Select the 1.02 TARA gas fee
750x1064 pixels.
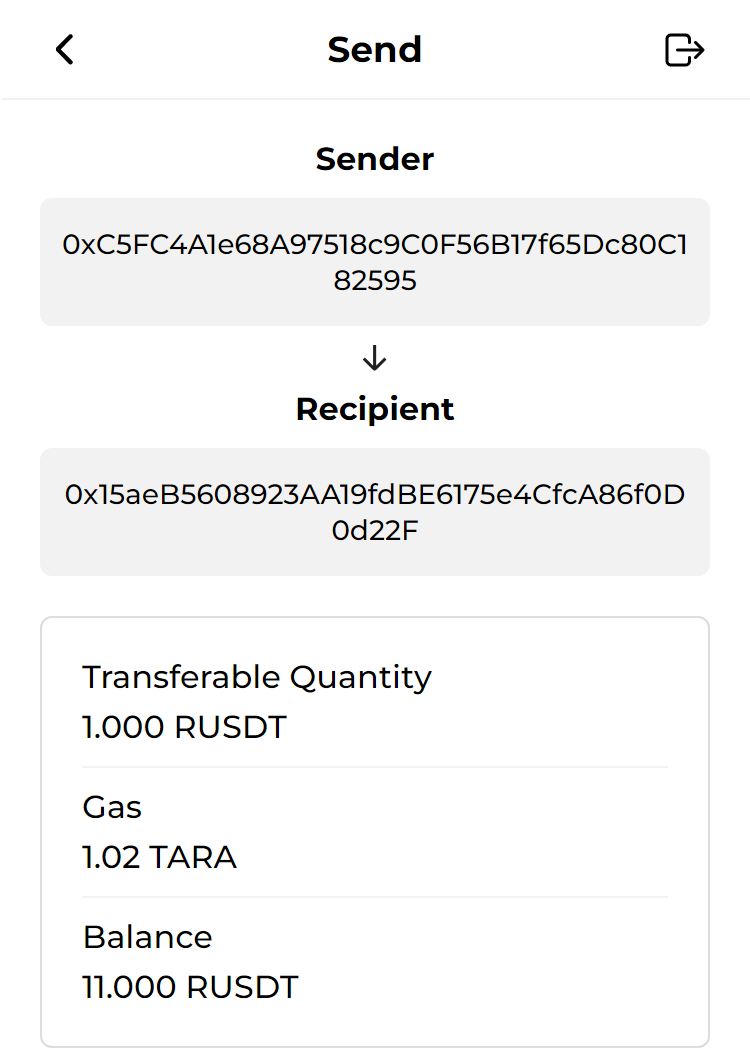159,857
